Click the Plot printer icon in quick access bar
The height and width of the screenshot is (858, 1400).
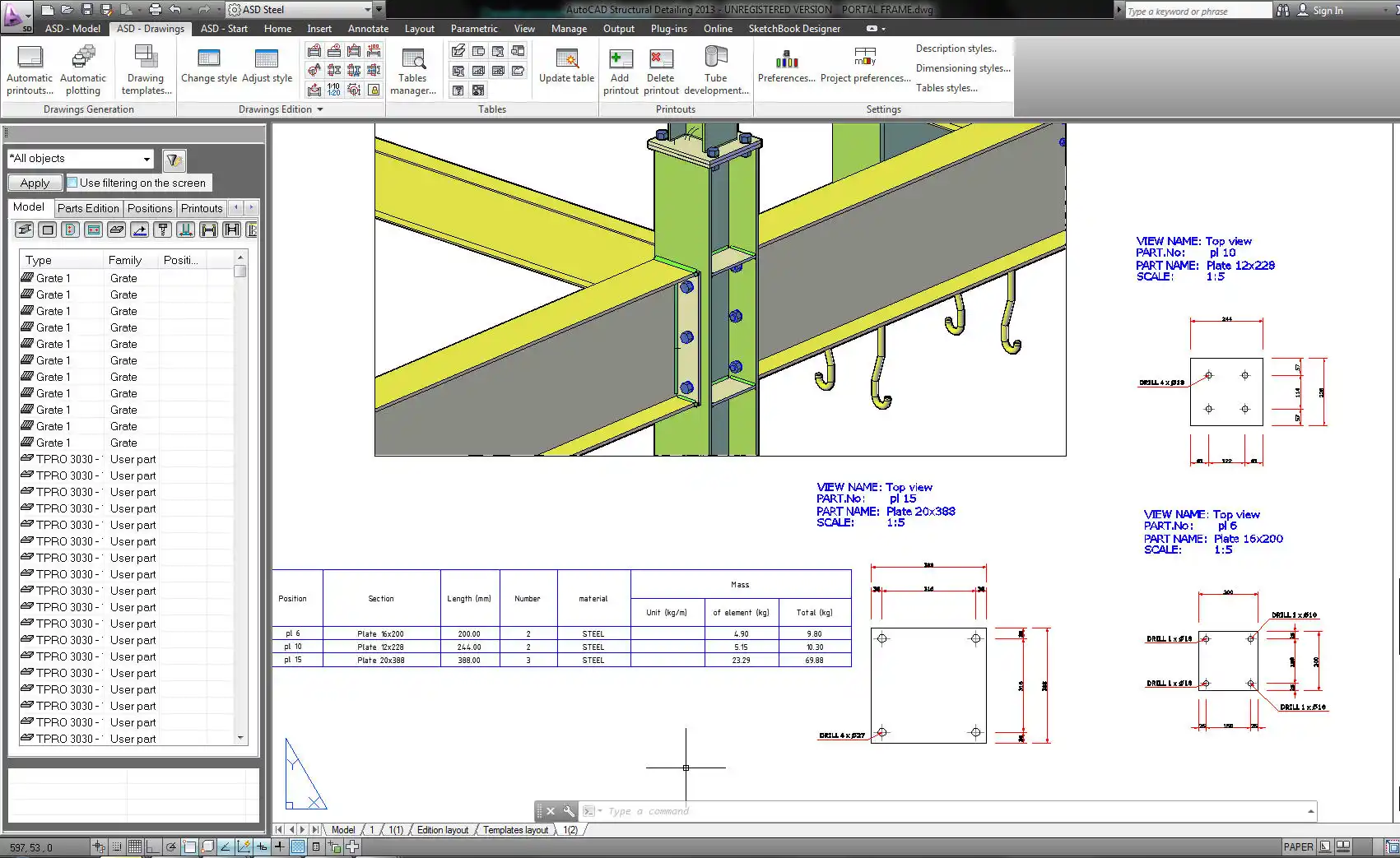[x=156, y=10]
